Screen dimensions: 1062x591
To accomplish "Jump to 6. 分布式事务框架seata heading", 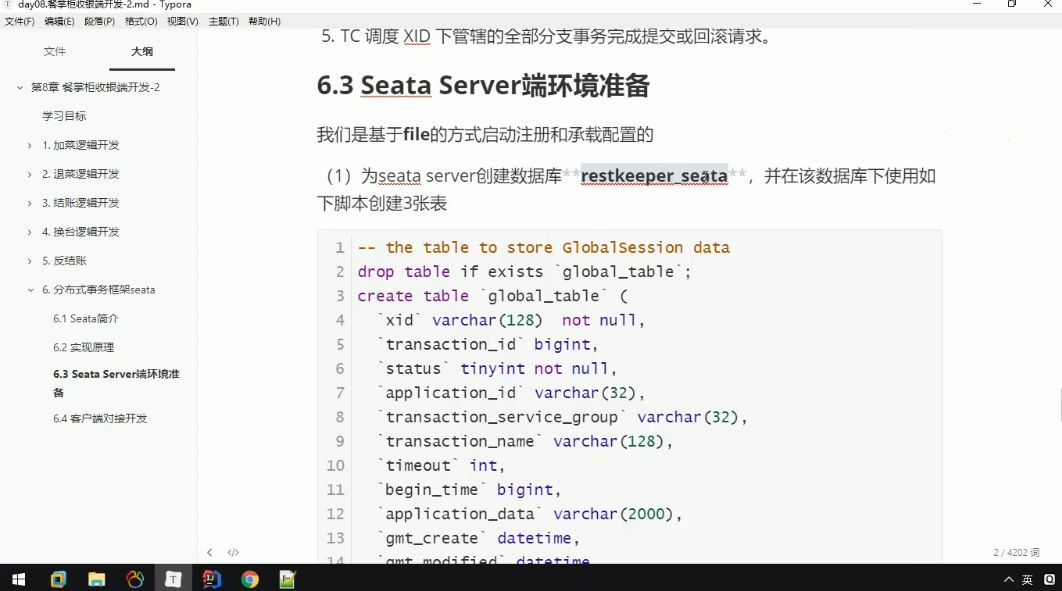I will click(x=99, y=290).
